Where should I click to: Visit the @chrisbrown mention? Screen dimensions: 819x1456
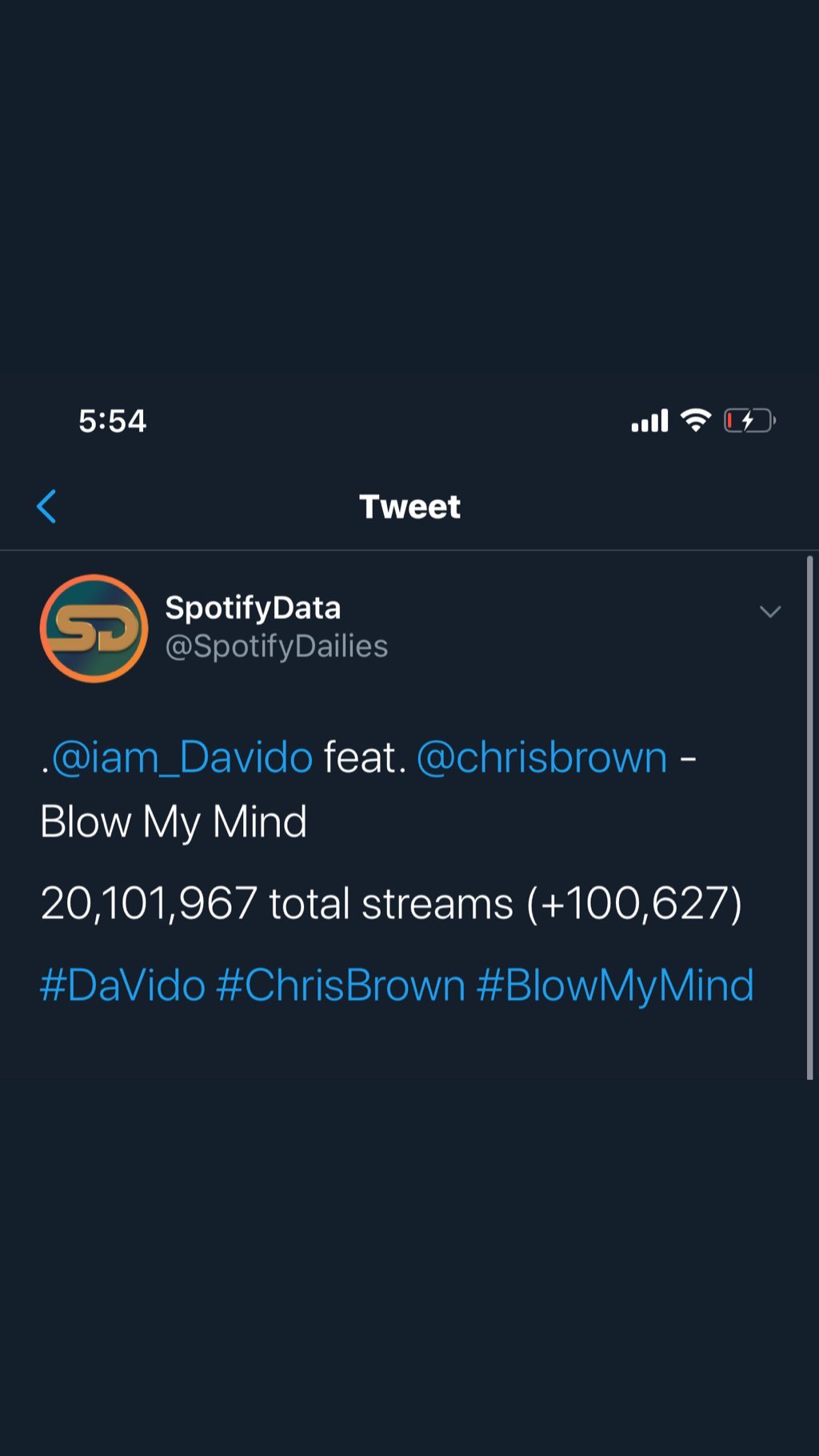pos(541,758)
